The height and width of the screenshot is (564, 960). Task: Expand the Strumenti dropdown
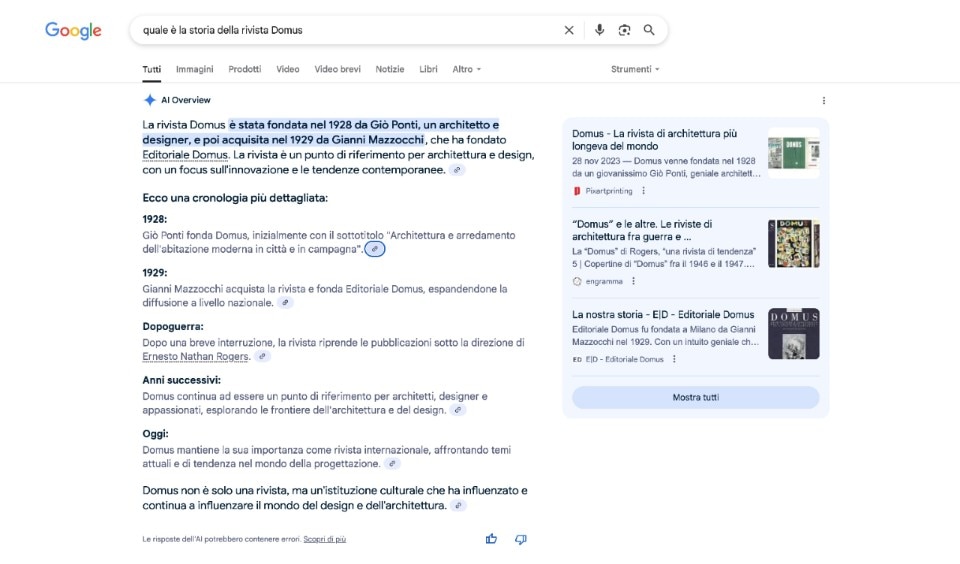tap(635, 69)
